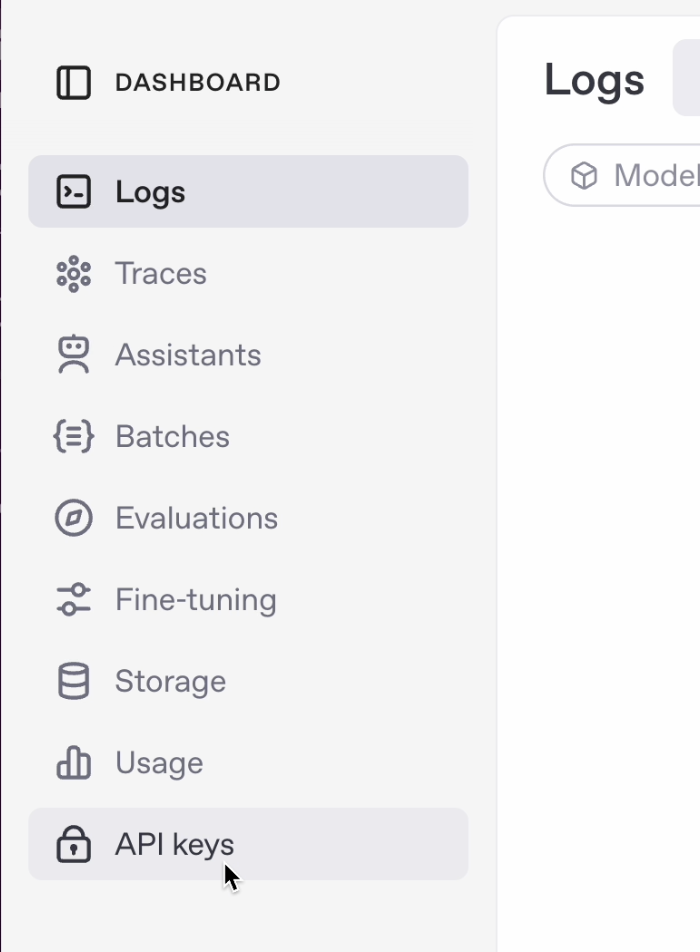The height and width of the screenshot is (952, 700).
Task: Click the Batches braces icon
Action: click(x=73, y=436)
